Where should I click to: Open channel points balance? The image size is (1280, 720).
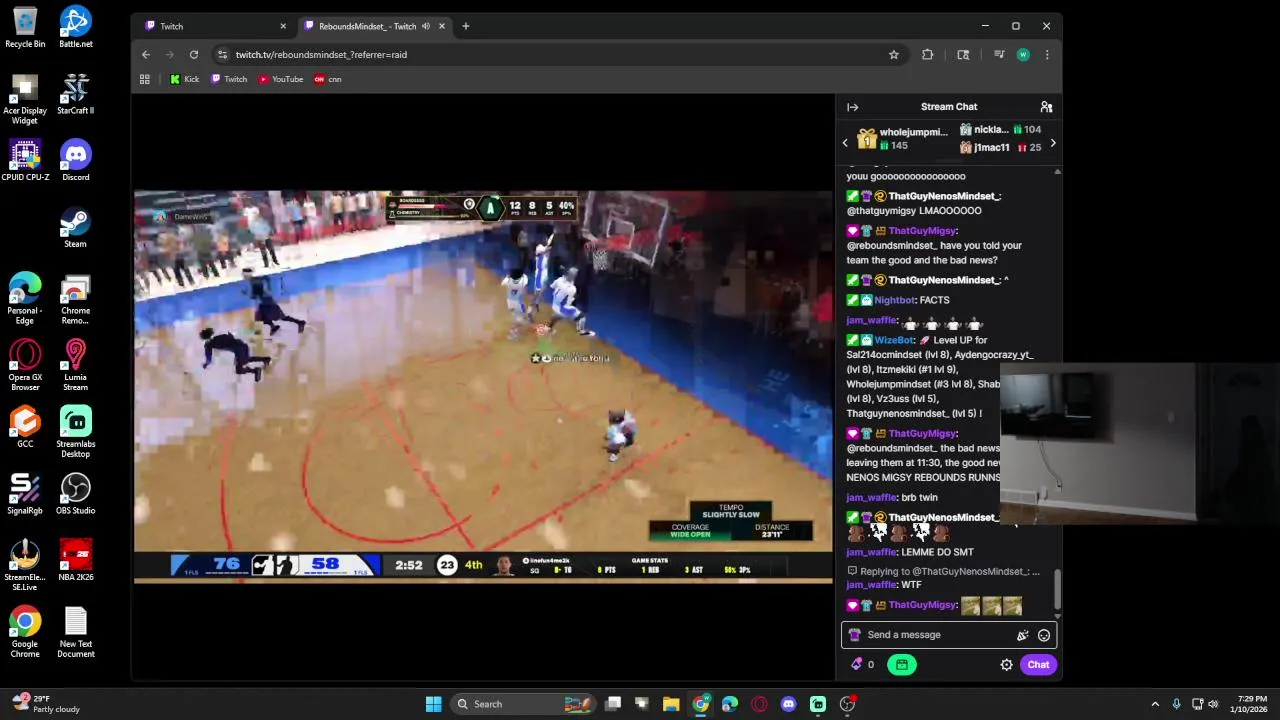863,664
